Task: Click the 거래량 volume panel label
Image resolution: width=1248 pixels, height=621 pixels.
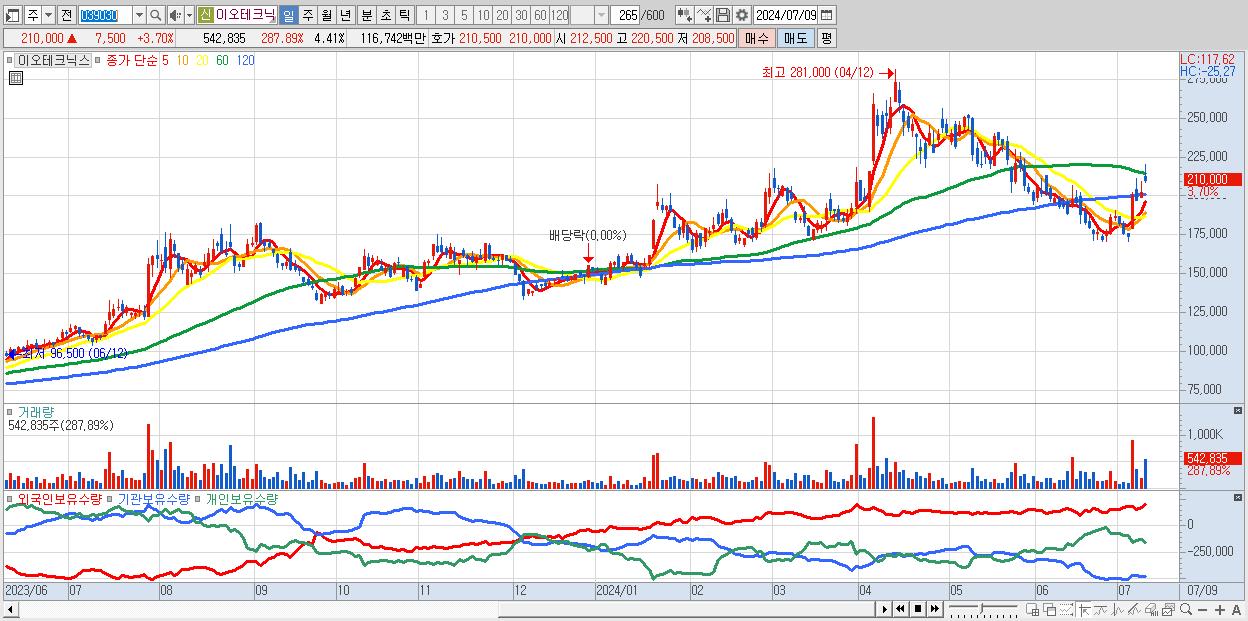Action: point(36,412)
